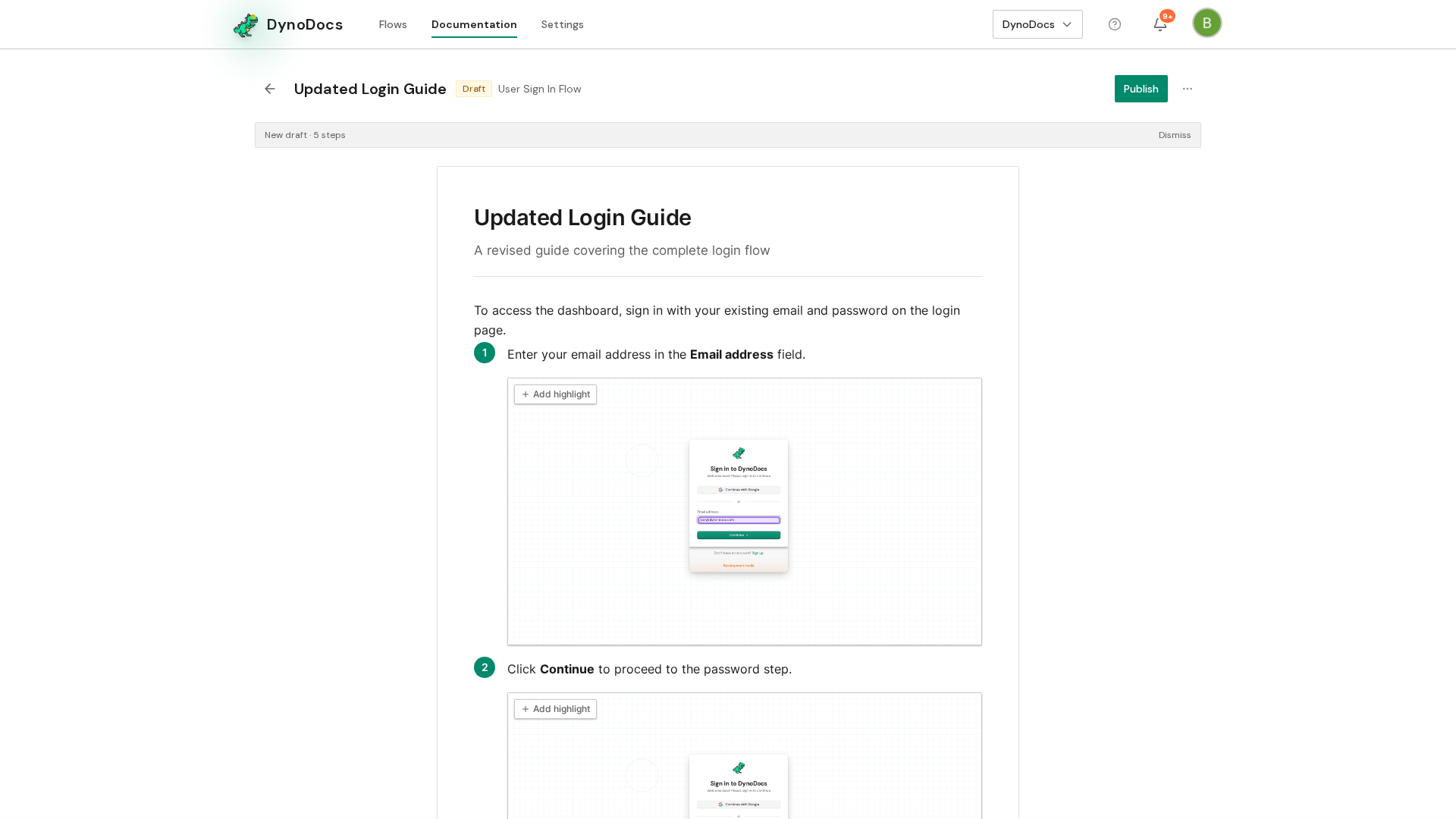This screenshot has height=819, width=1456.
Task: Click the intro paragraph about accessing the dashboard
Action: point(717,320)
